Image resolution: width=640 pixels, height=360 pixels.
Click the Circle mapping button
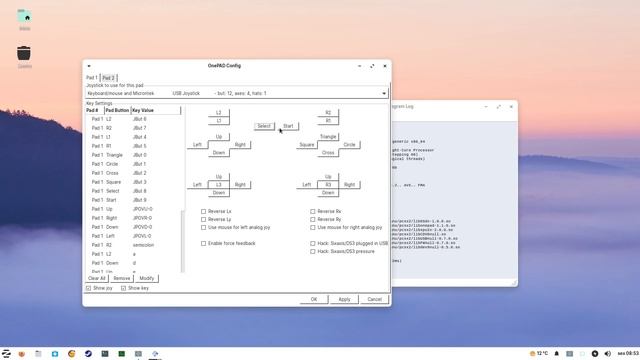(x=349, y=145)
